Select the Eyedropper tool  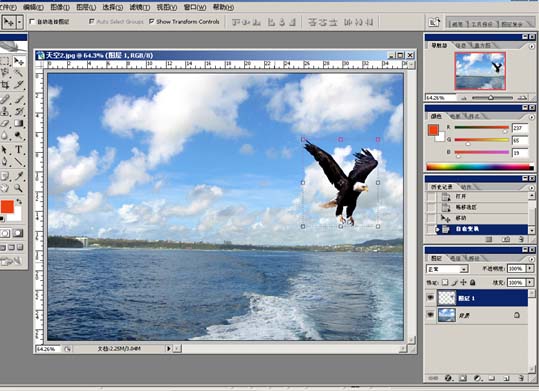pos(19,176)
